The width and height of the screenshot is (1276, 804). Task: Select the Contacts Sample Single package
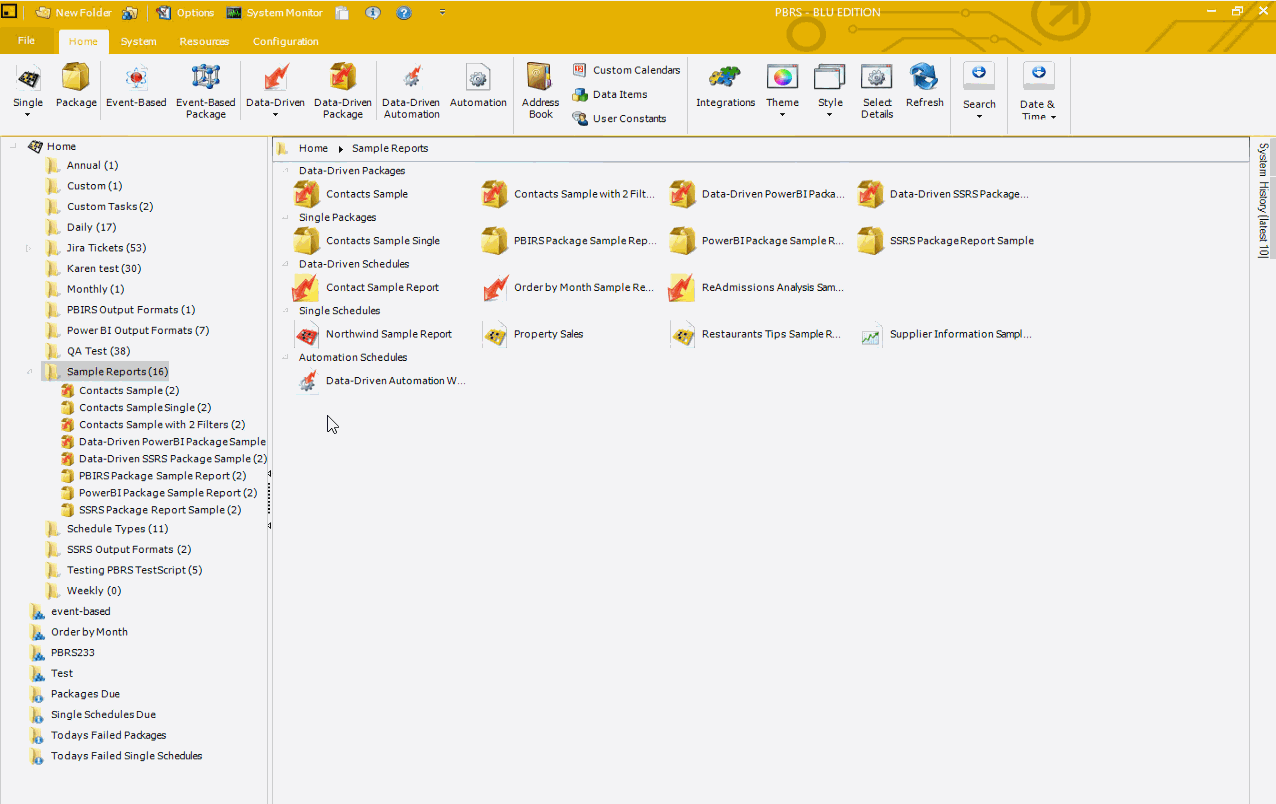tap(366, 241)
